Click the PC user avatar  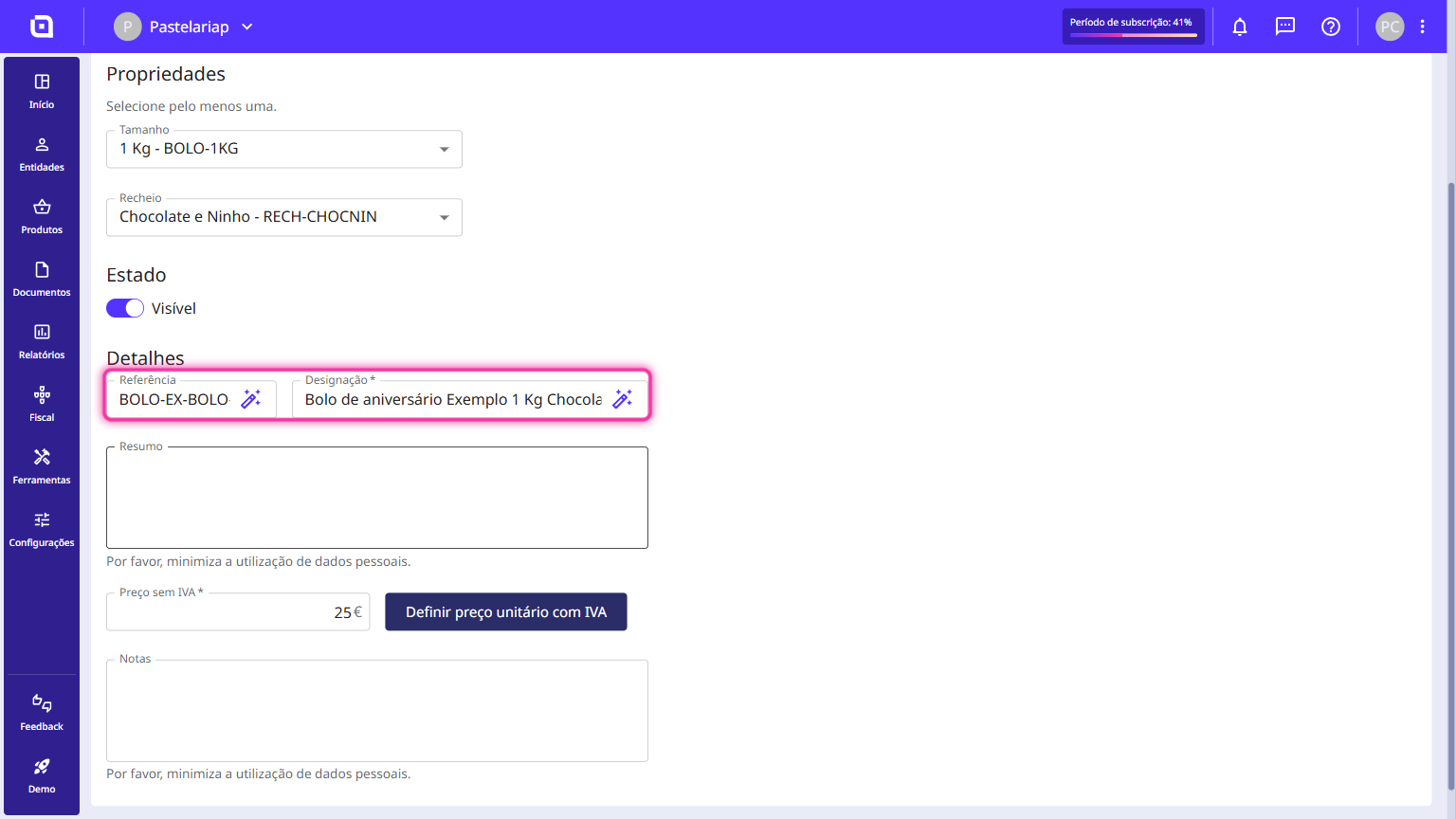click(1390, 27)
